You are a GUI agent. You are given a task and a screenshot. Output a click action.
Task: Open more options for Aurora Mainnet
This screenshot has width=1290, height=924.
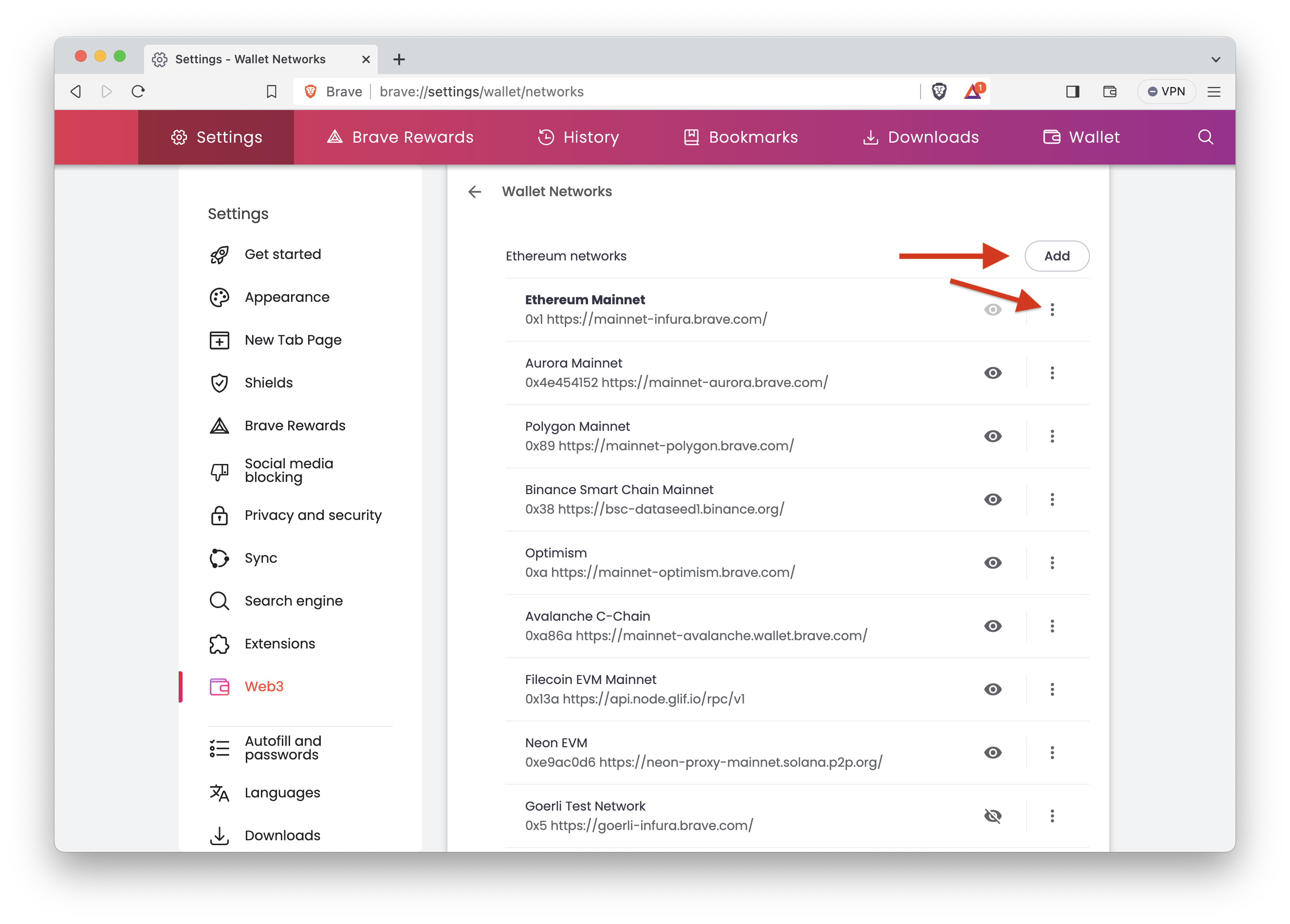click(x=1051, y=373)
